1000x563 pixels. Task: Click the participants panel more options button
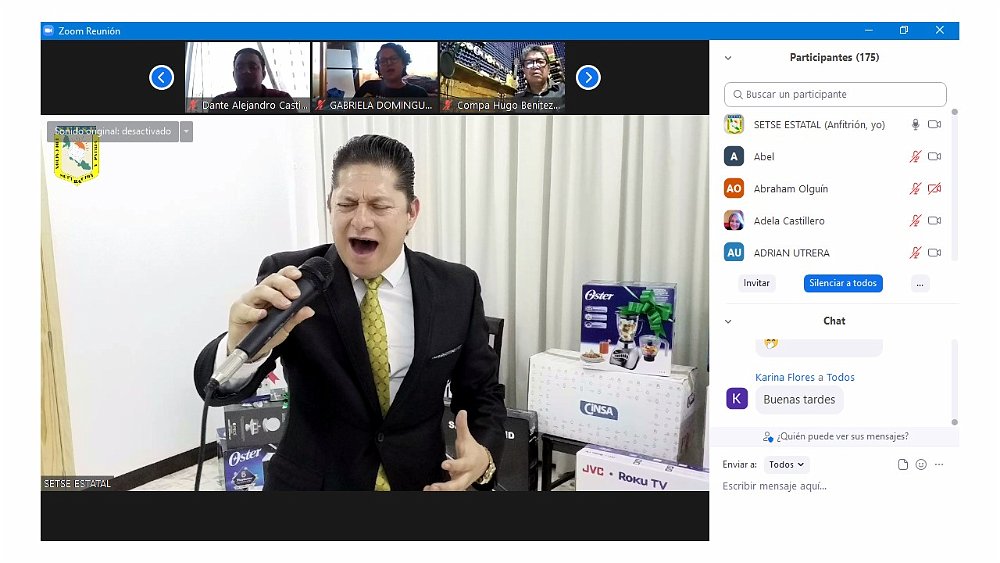point(919,283)
